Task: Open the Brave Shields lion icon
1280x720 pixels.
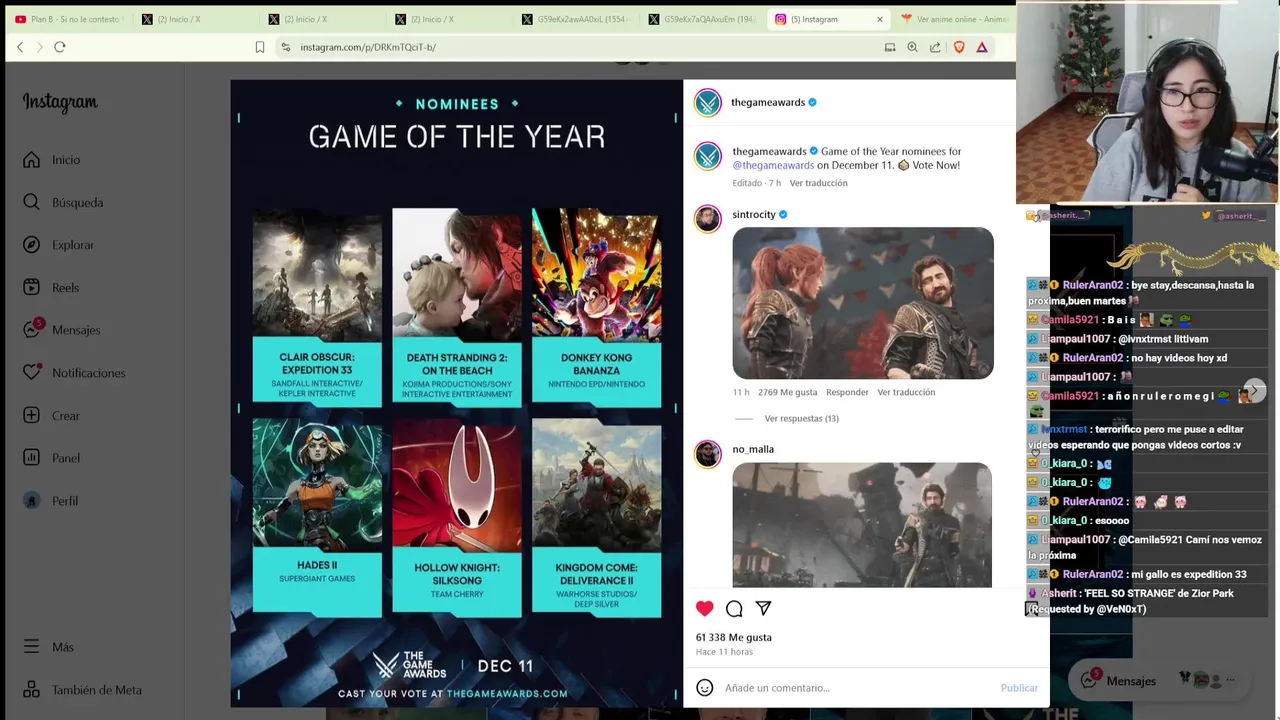Action: coord(959,47)
